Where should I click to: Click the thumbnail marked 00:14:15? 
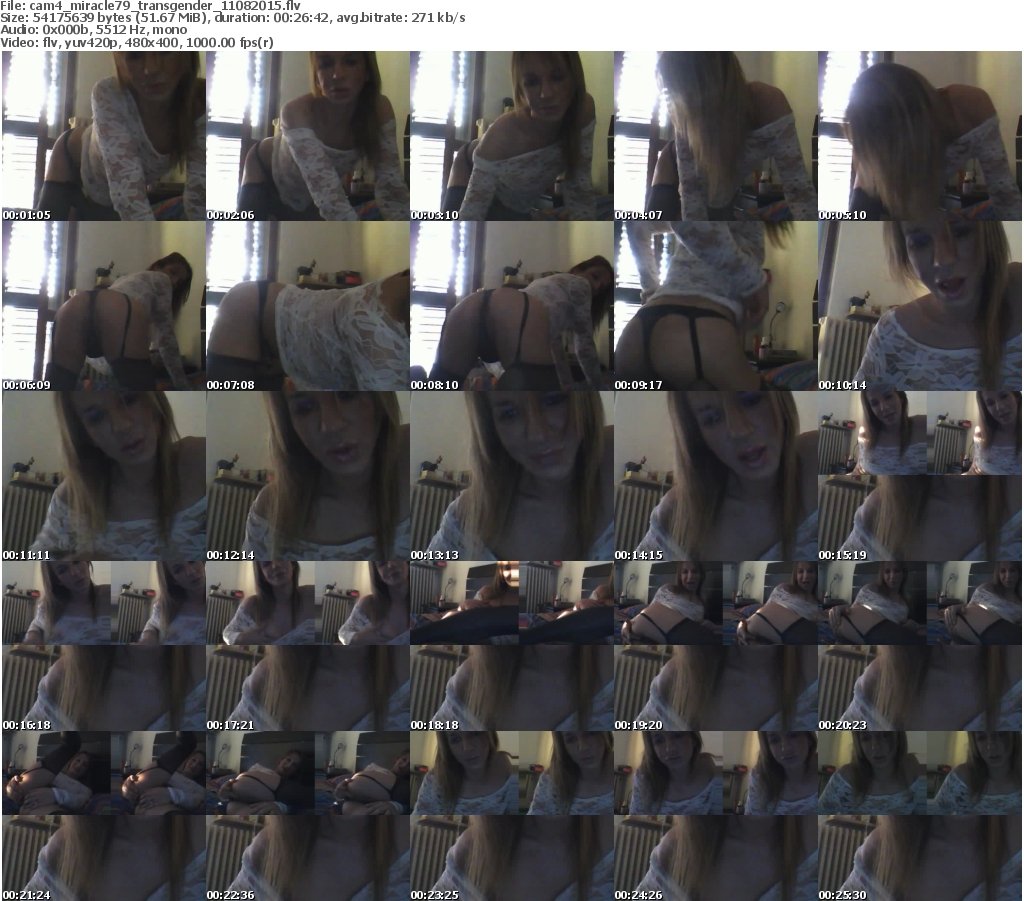716,476
